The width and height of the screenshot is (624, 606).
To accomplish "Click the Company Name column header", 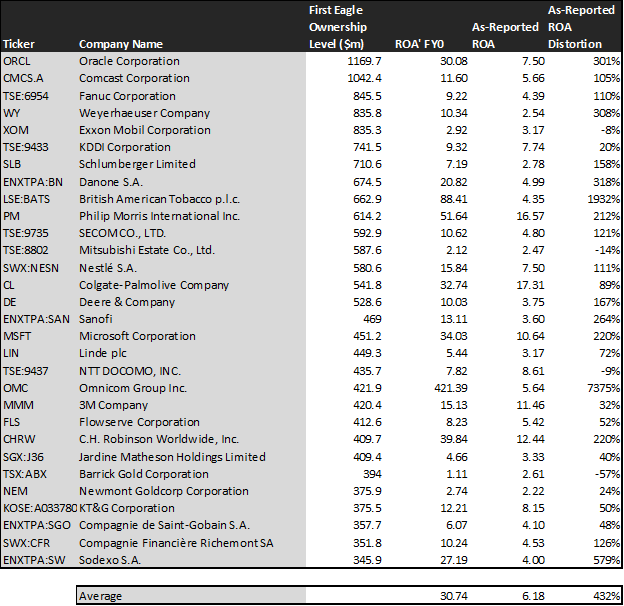I will (x=121, y=44).
